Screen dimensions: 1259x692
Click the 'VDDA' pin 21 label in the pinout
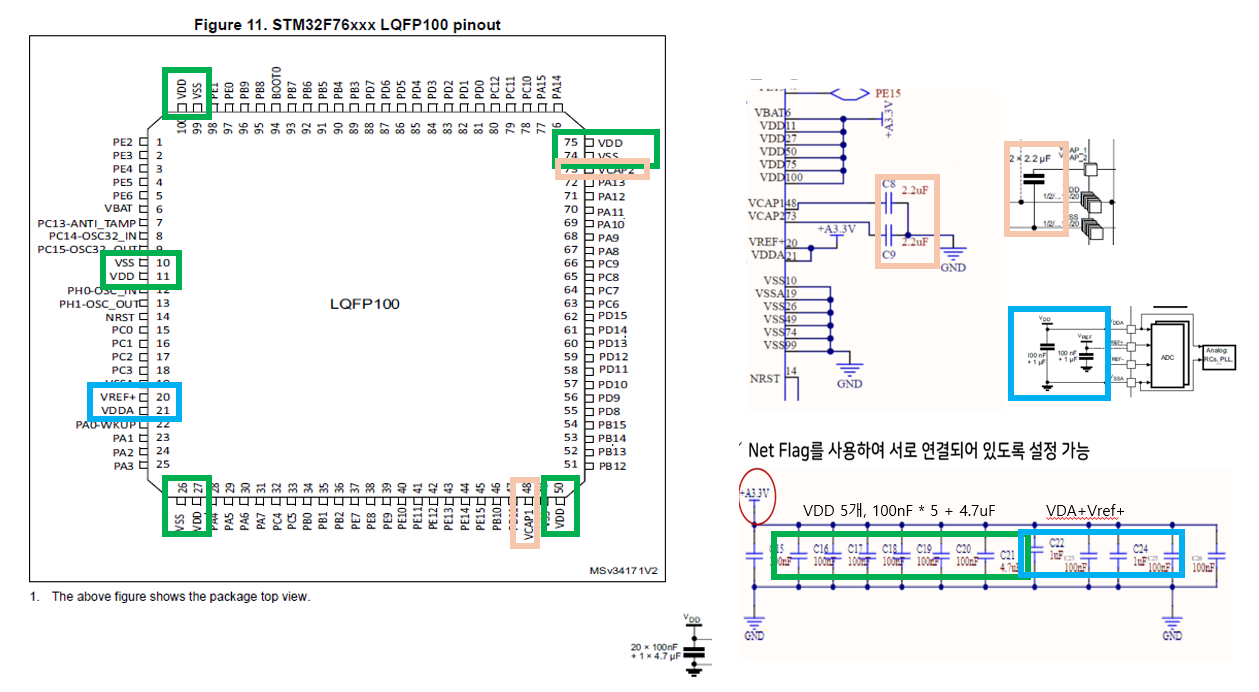tap(120, 410)
